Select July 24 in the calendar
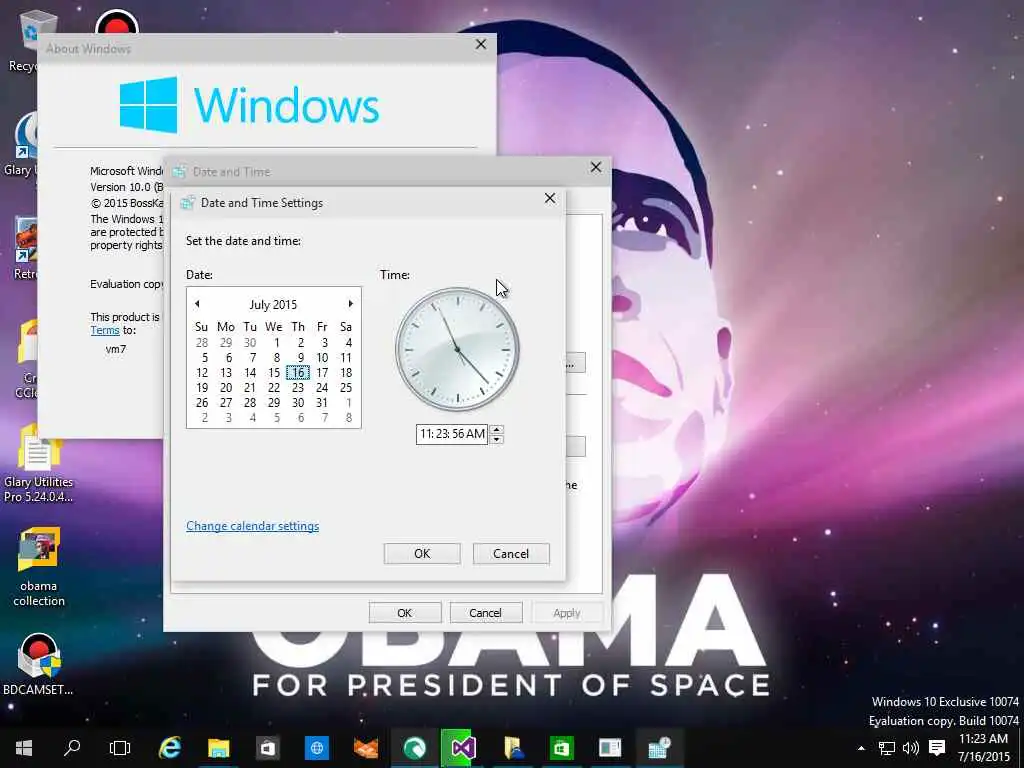 point(322,388)
